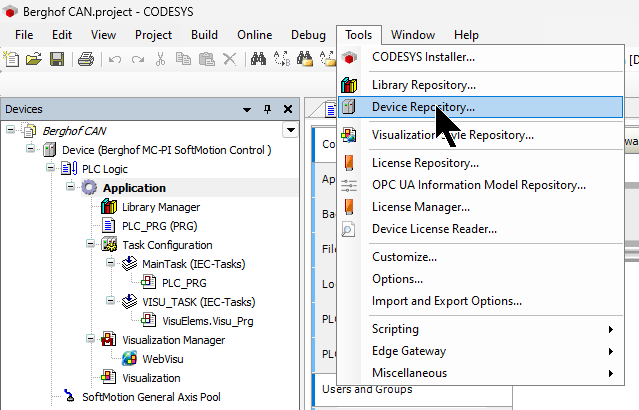This screenshot has height=410, width=639.
Task: Click the SoftMotion General Axis Pool icon
Action: 70,395
